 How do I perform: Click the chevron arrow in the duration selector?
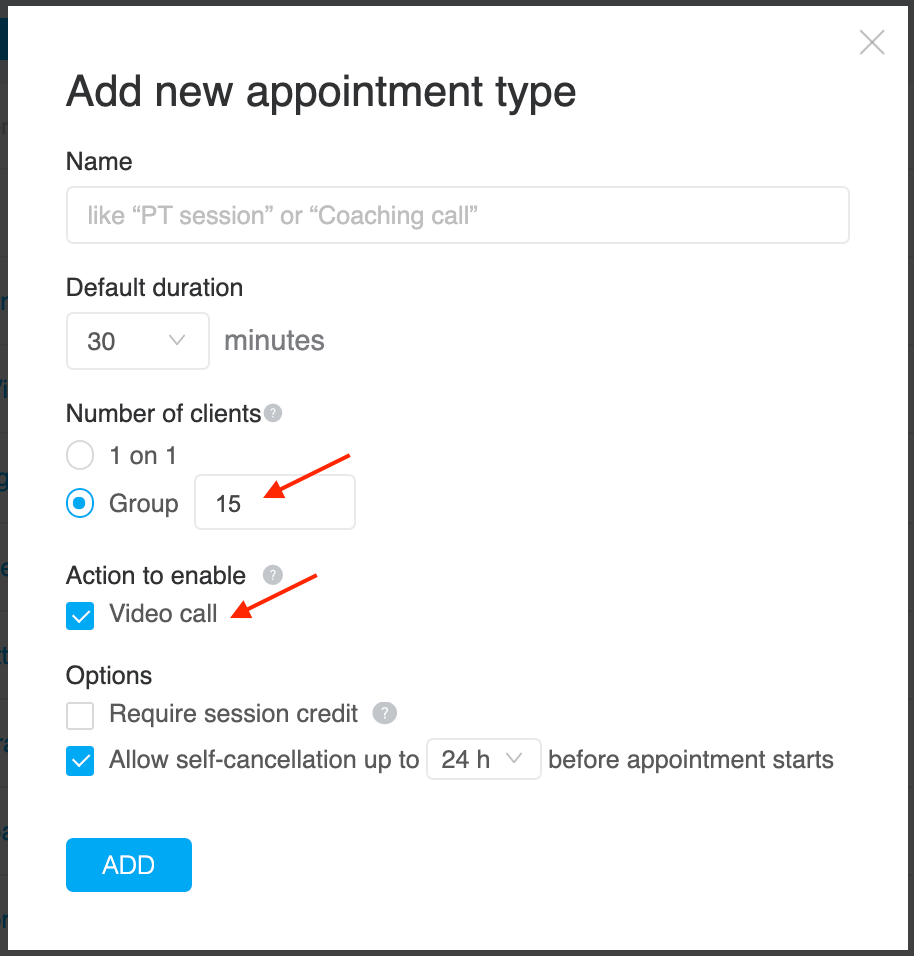(177, 340)
